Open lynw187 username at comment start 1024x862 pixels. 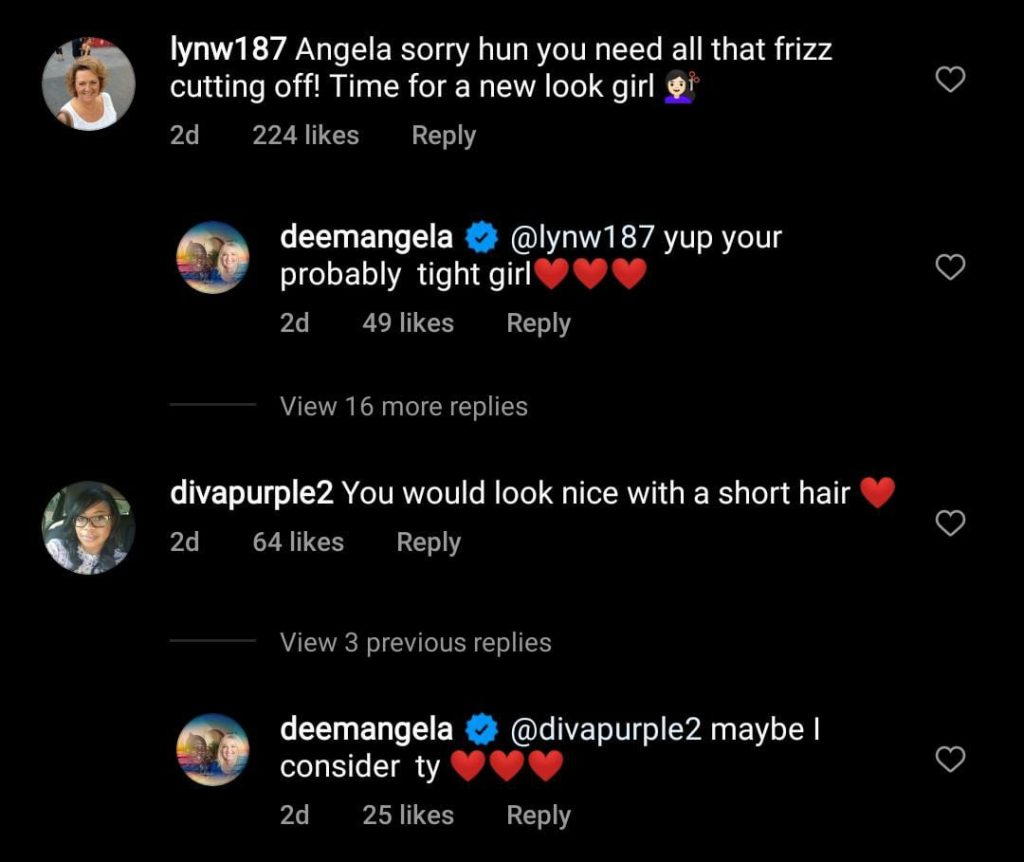click(228, 49)
